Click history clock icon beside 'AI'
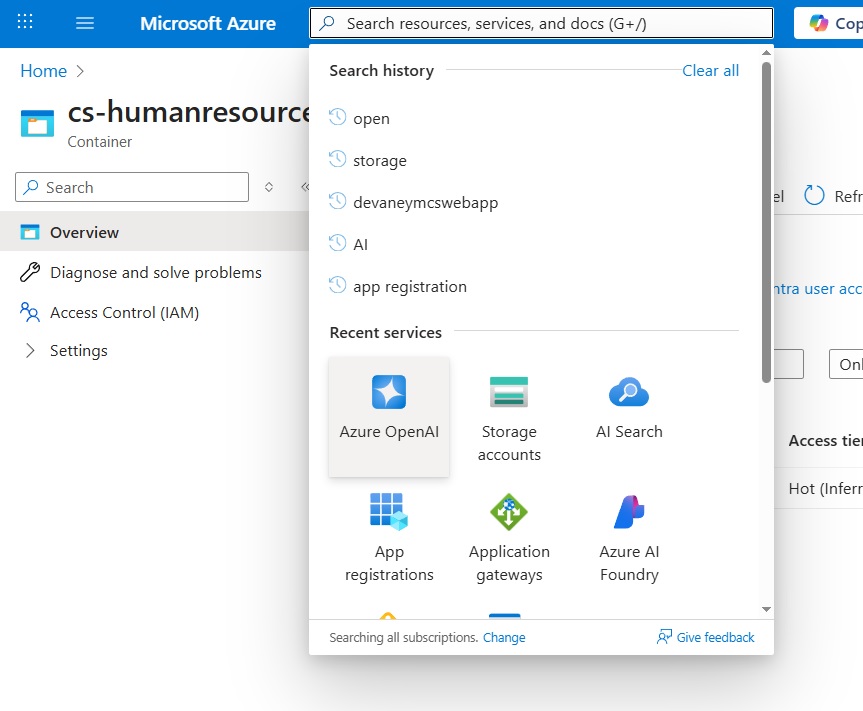 pyautogui.click(x=337, y=243)
